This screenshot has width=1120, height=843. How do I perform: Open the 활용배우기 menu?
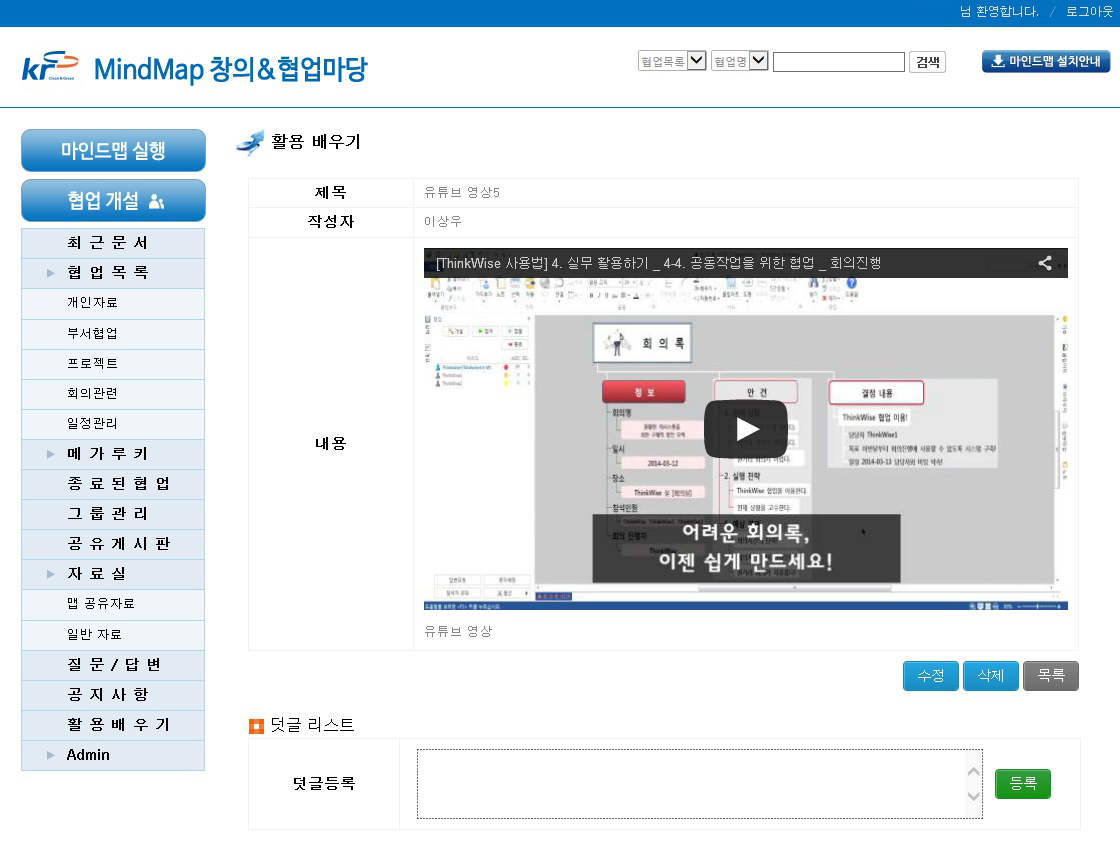coord(113,724)
